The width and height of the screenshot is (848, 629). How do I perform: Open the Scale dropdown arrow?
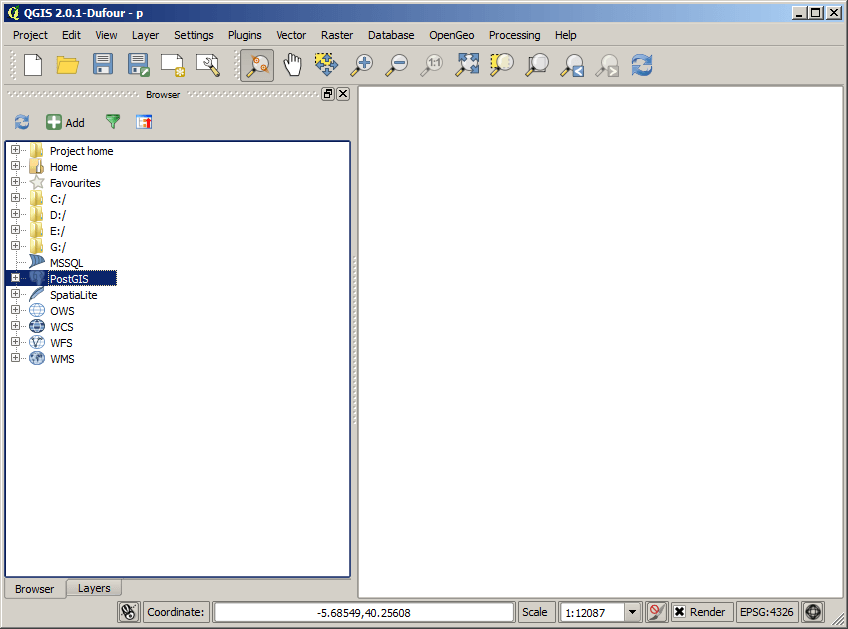632,612
